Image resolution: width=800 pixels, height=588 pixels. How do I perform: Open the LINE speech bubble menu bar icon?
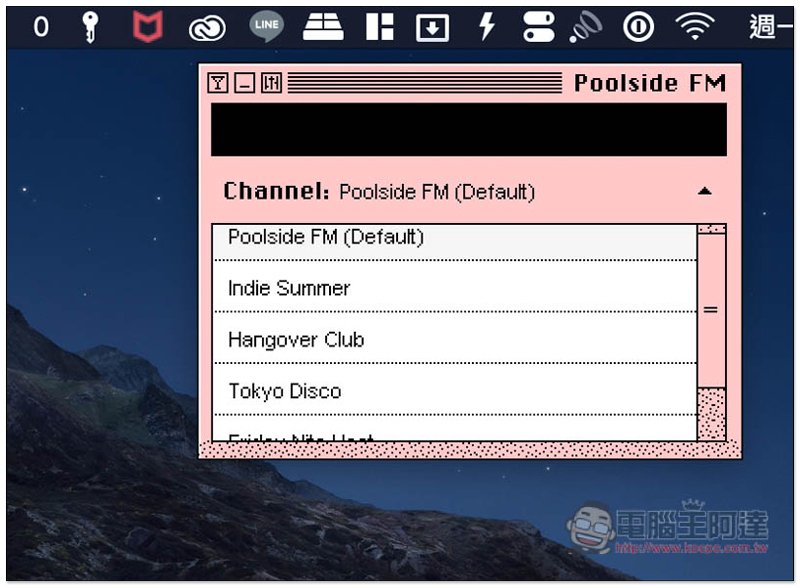(x=267, y=27)
